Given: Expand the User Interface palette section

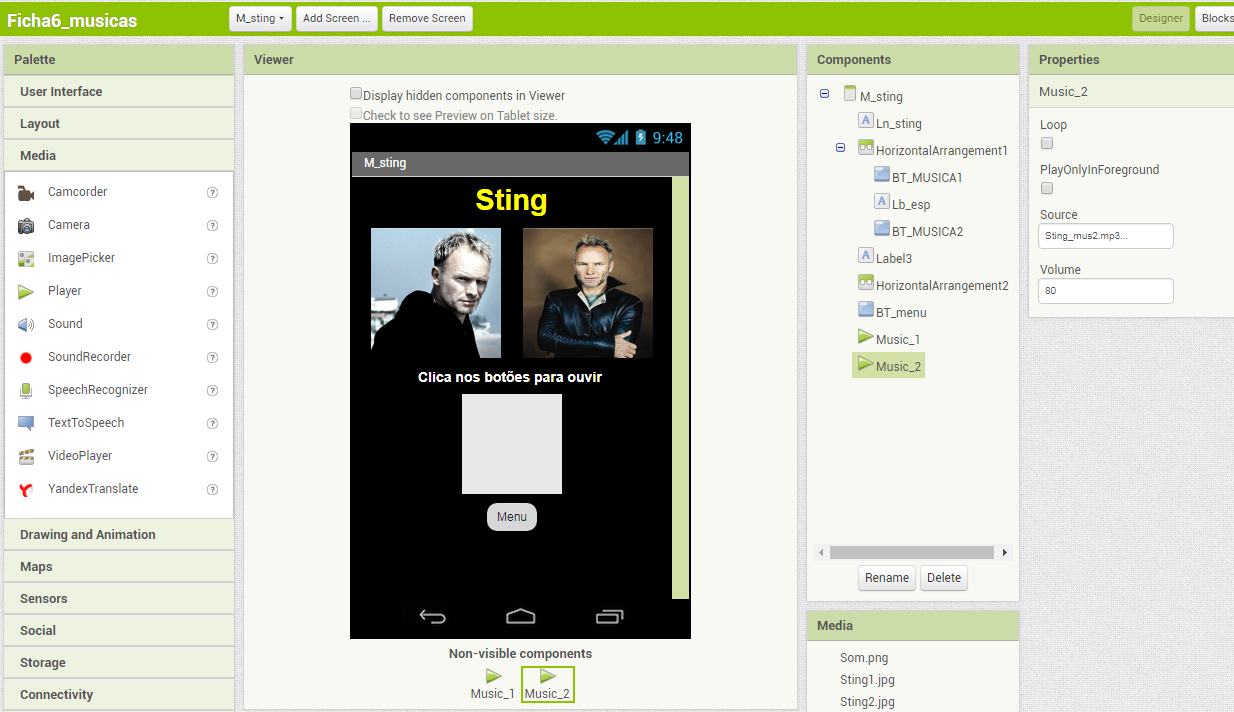Looking at the screenshot, I should click(119, 92).
